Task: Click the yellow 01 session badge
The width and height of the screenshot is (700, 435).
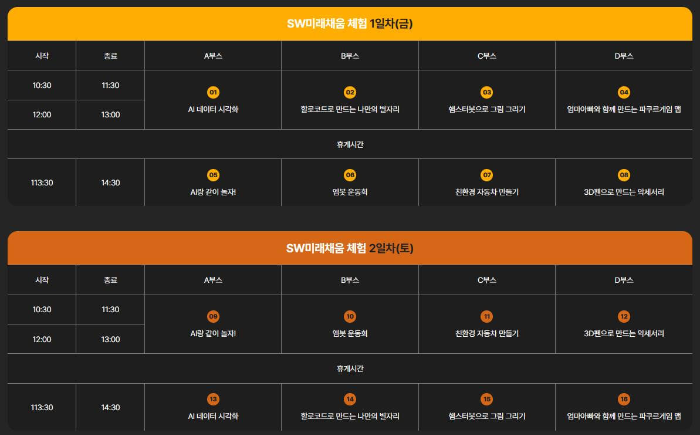Action: [213, 92]
